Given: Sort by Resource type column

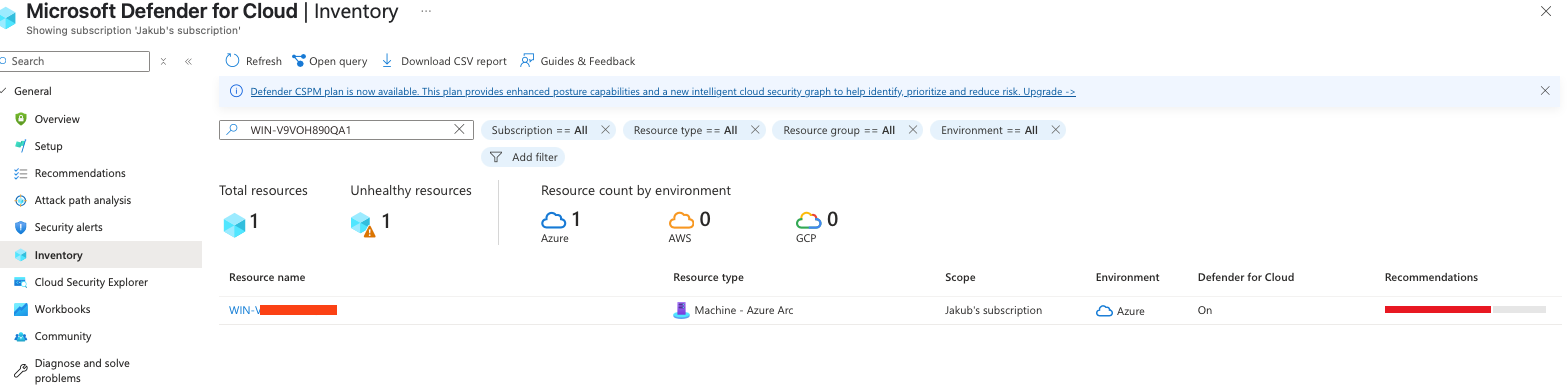Looking at the screenshot, I should coord(708,277).
